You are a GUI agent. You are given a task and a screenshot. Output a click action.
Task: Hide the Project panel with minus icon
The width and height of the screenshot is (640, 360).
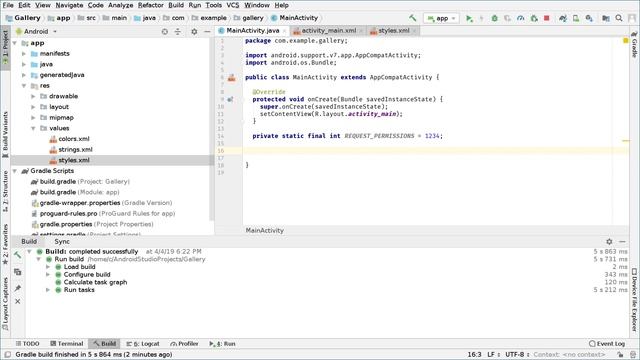[x=207, y=31]
